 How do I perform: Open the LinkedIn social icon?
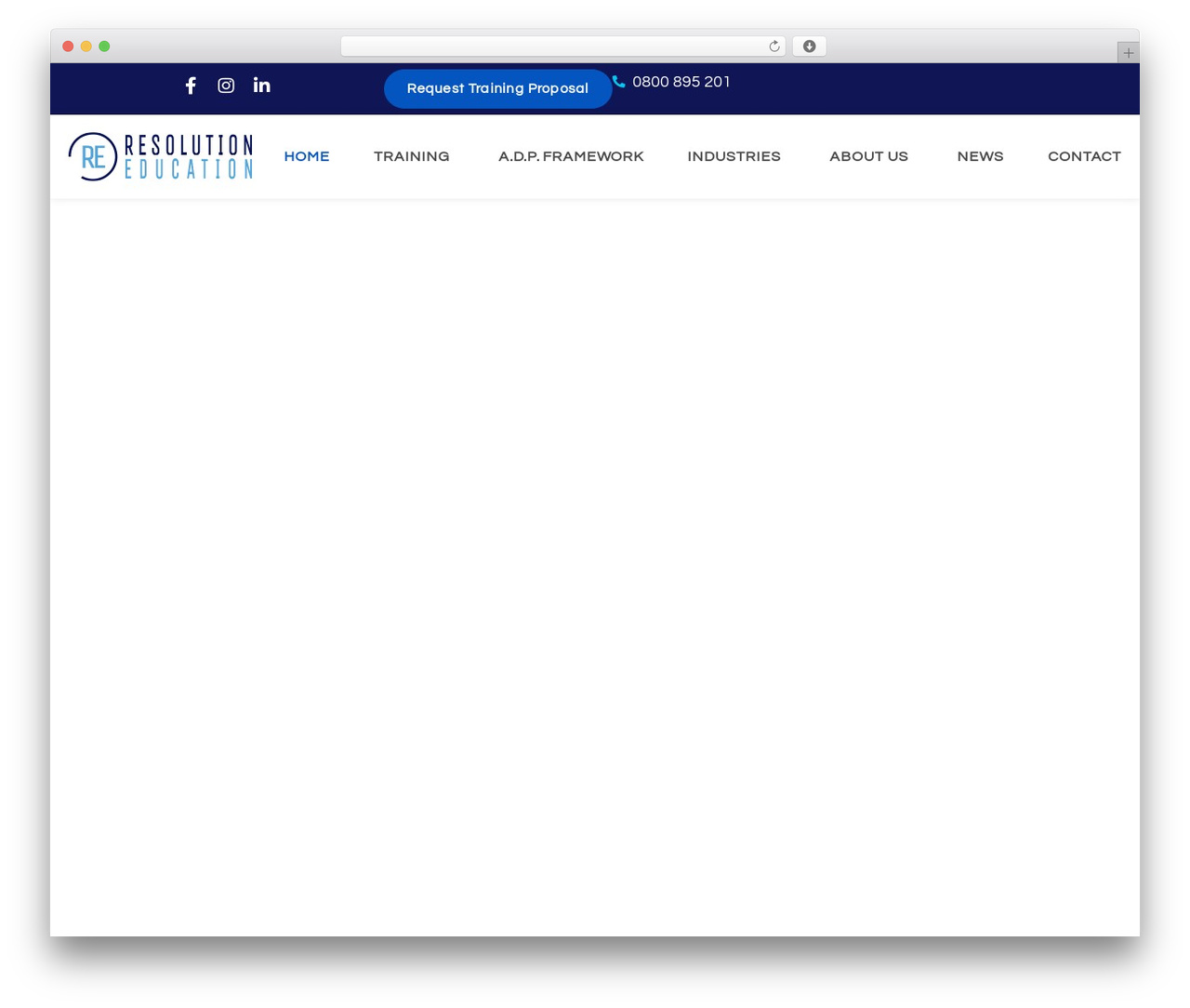click(x=262, y=85)
